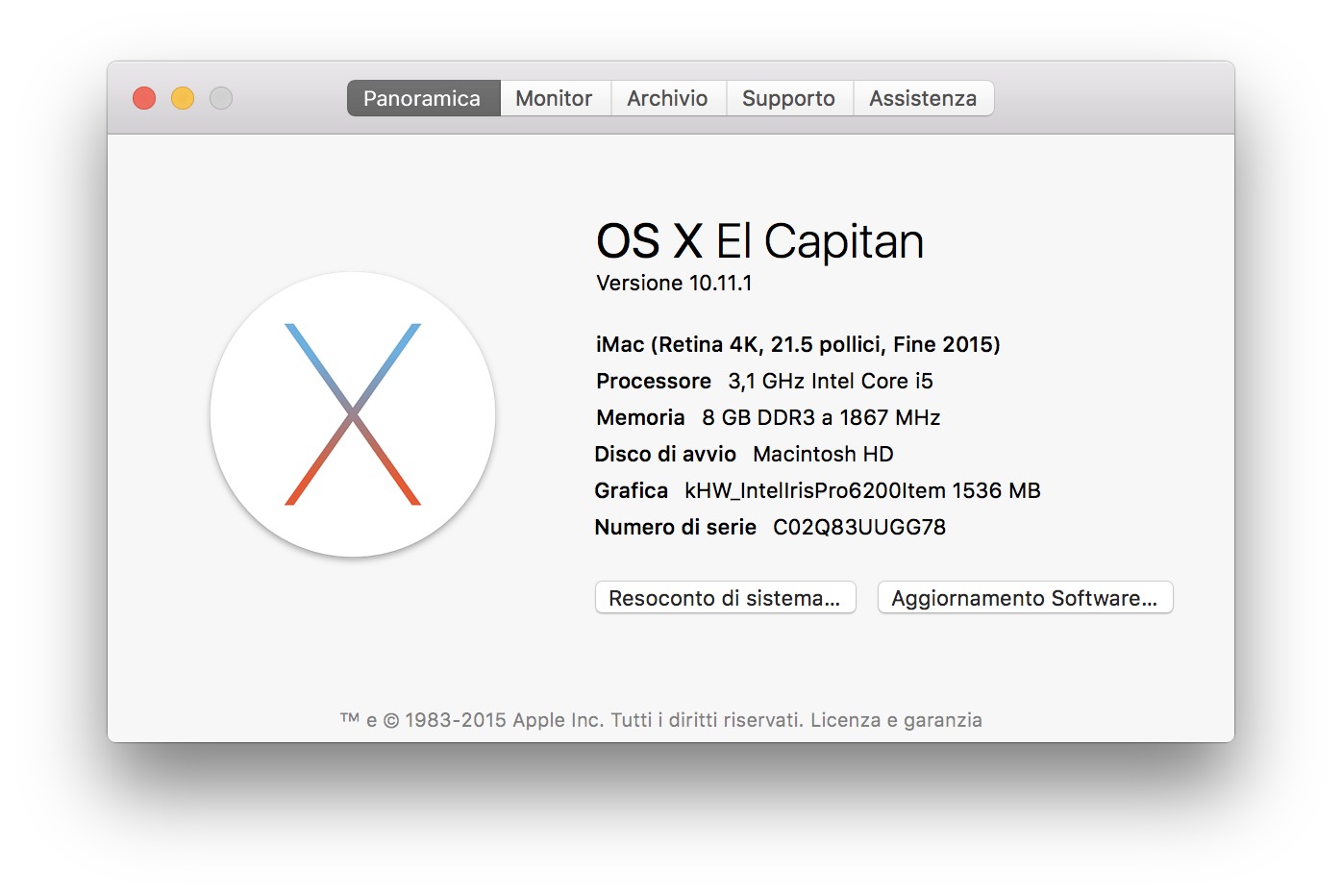Minimize the window using the yellow button
The width and height of the screenshot is (1342, 896).
(x=183, y=98)
